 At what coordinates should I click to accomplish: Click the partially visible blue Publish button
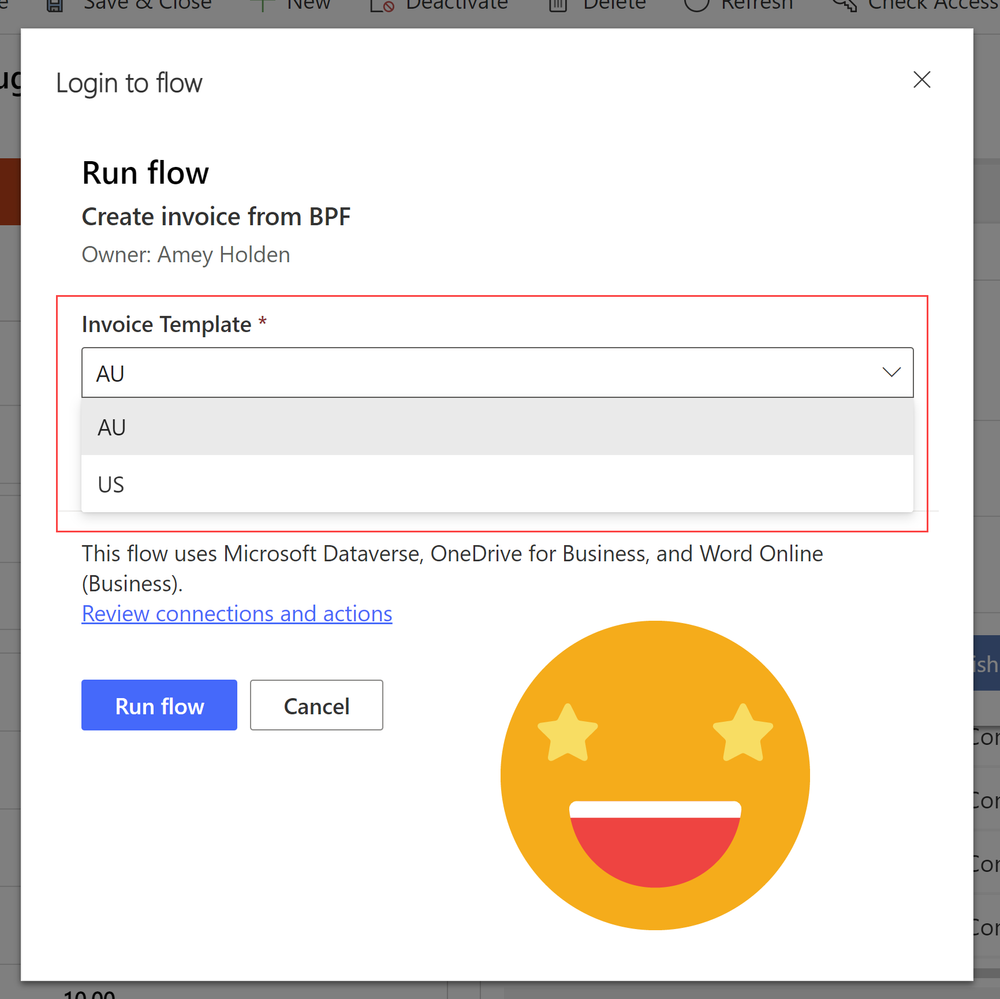[989, 663]
